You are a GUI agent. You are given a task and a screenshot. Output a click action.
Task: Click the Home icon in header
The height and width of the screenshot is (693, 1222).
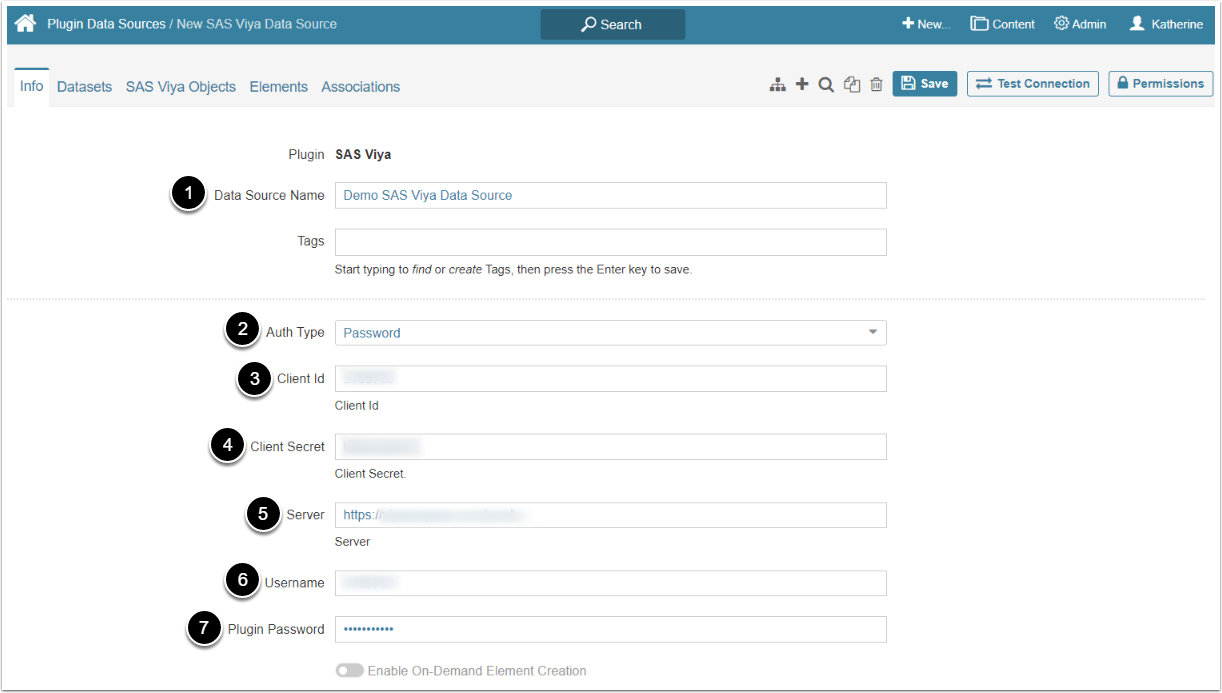point(25,23)
